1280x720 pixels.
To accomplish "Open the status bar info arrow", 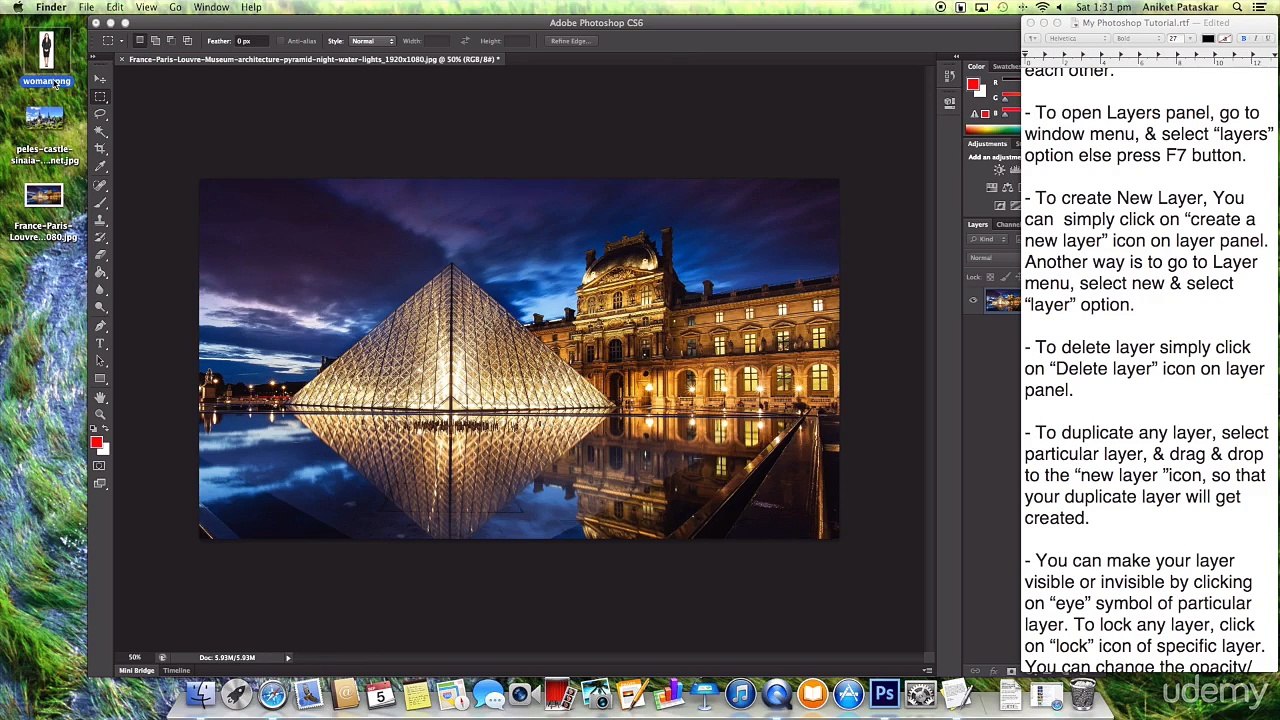I will coord(288,658).
